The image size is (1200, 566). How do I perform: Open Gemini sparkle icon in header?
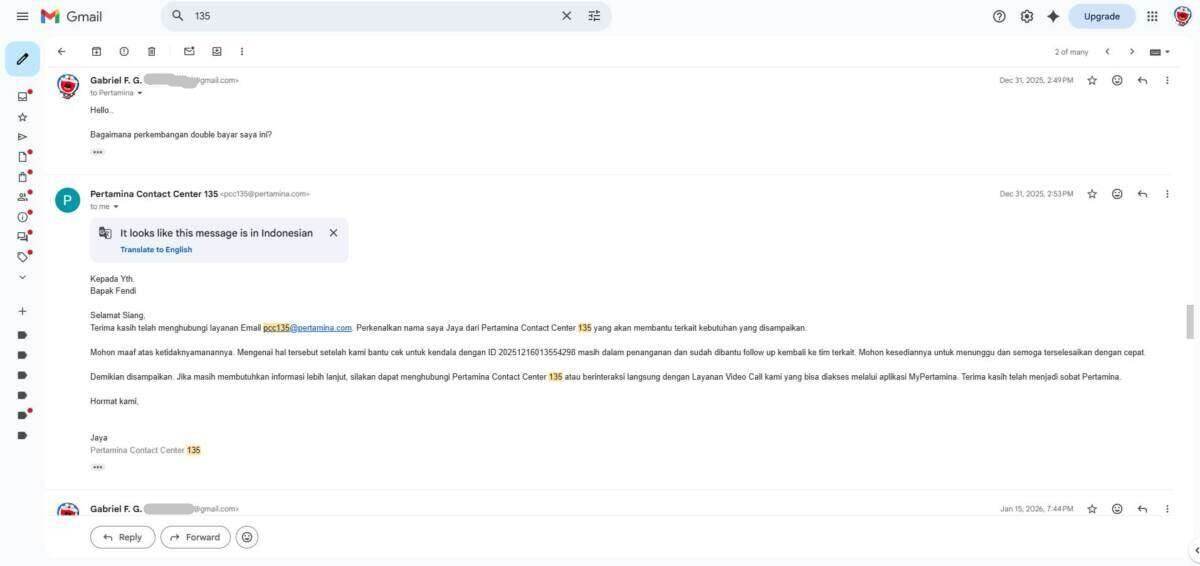click(1053, 16)
